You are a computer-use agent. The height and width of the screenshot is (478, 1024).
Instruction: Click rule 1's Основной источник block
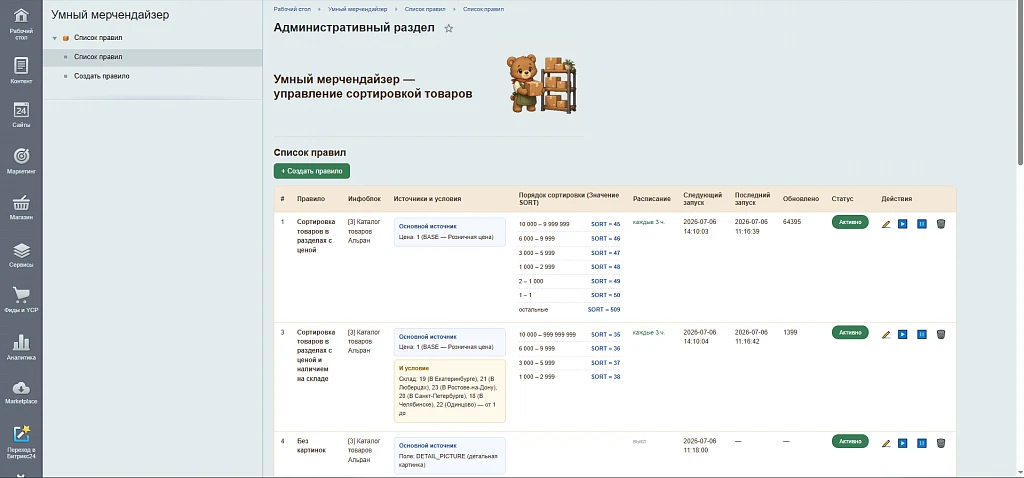449,232
